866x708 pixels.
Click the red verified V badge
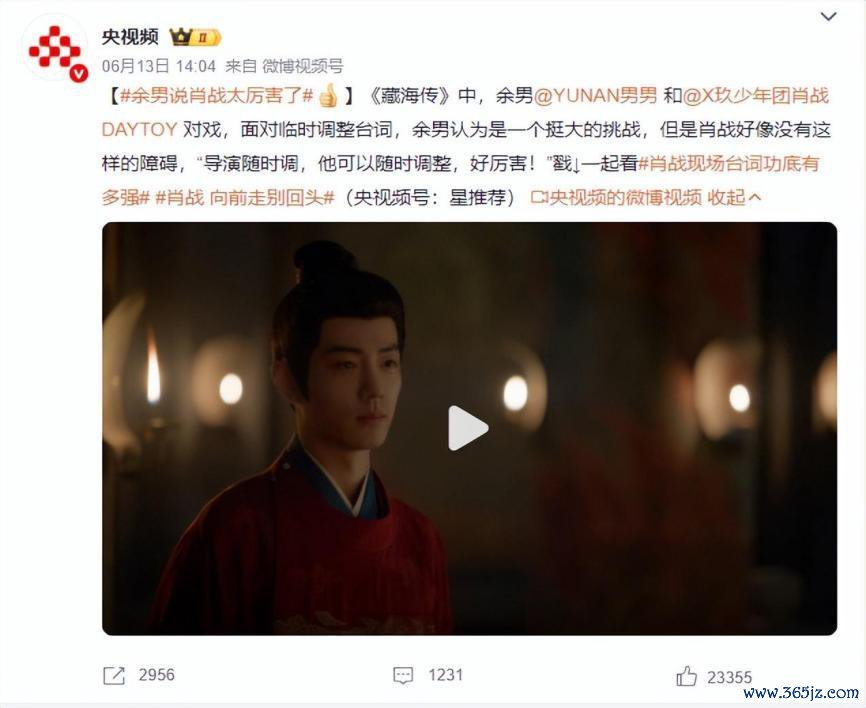coord(78,73)
